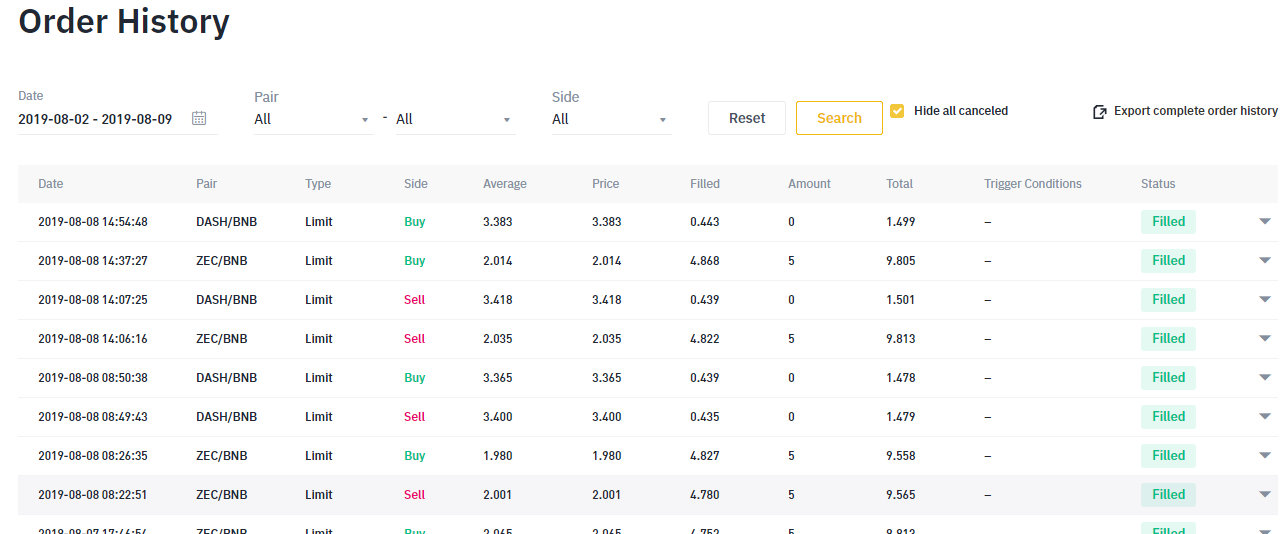
Task: Expand the ZEC/BNB 14:37:27 order details arrow
Action: coord(1265,261)
